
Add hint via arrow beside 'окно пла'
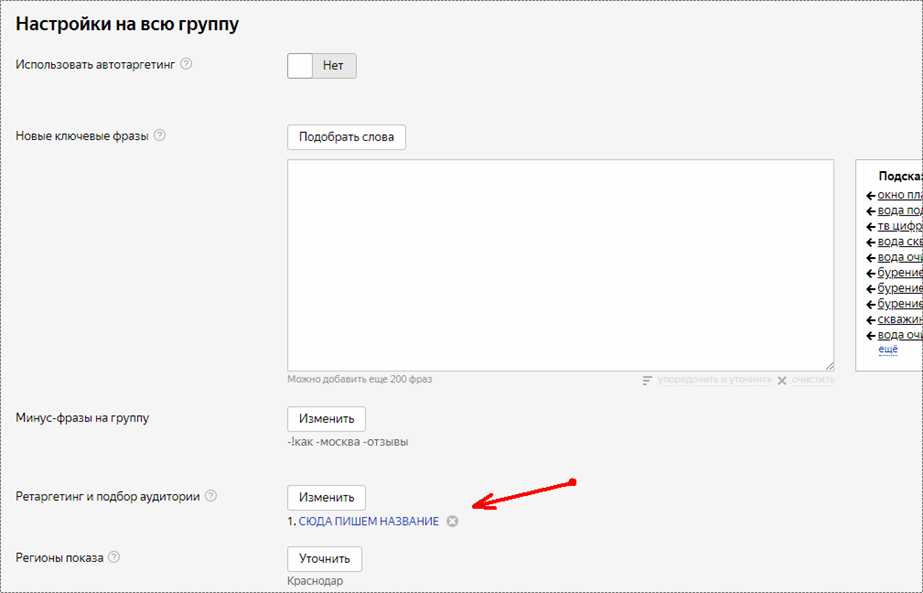point(871,196)
